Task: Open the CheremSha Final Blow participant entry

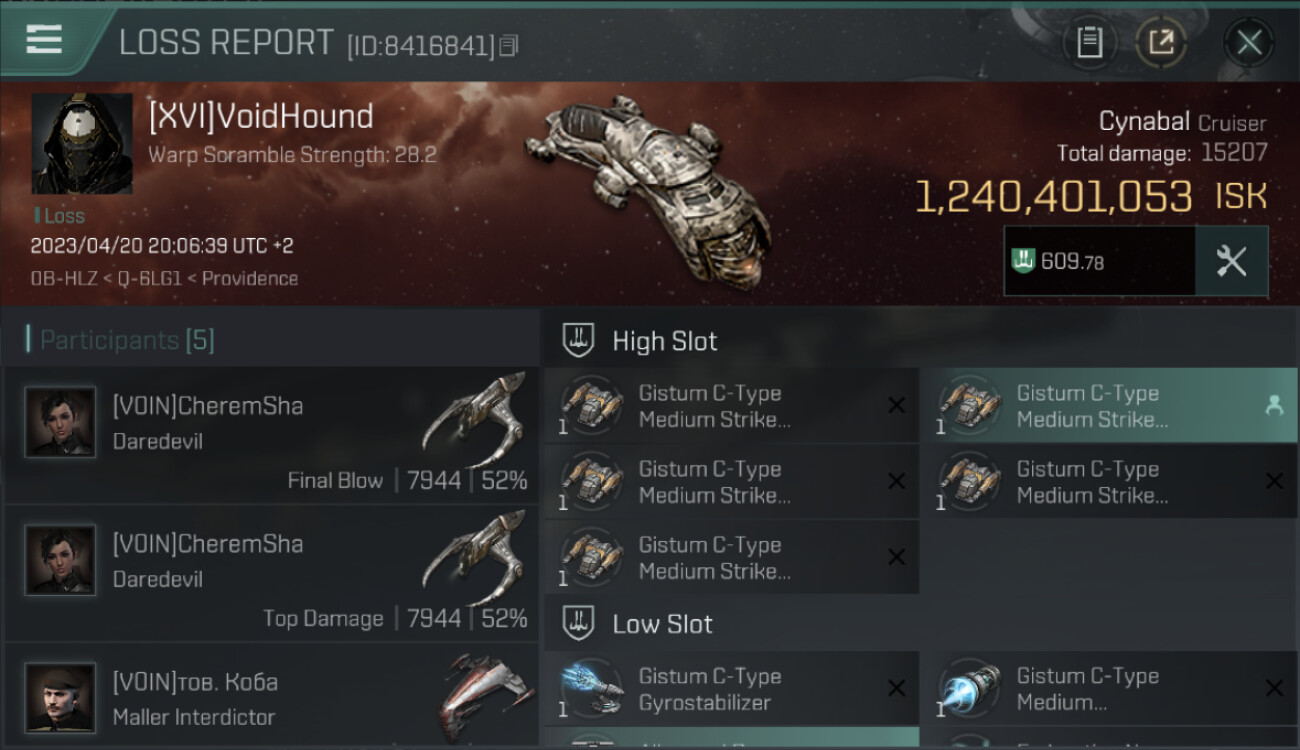Action: pos(271,435)
